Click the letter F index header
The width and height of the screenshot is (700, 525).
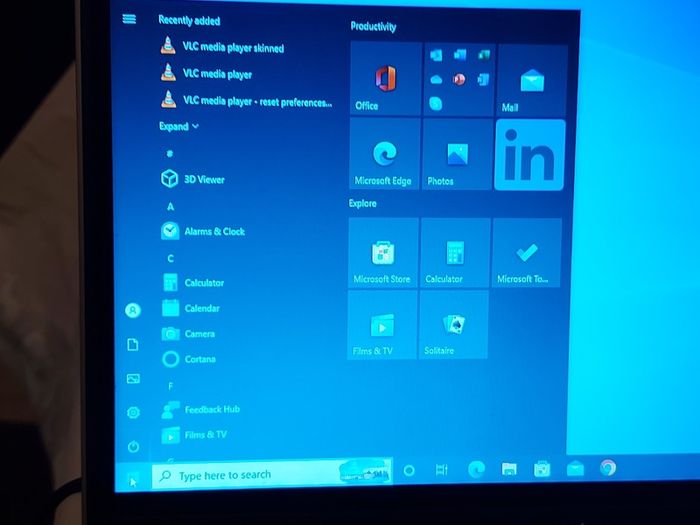click(x=170, y=386)
